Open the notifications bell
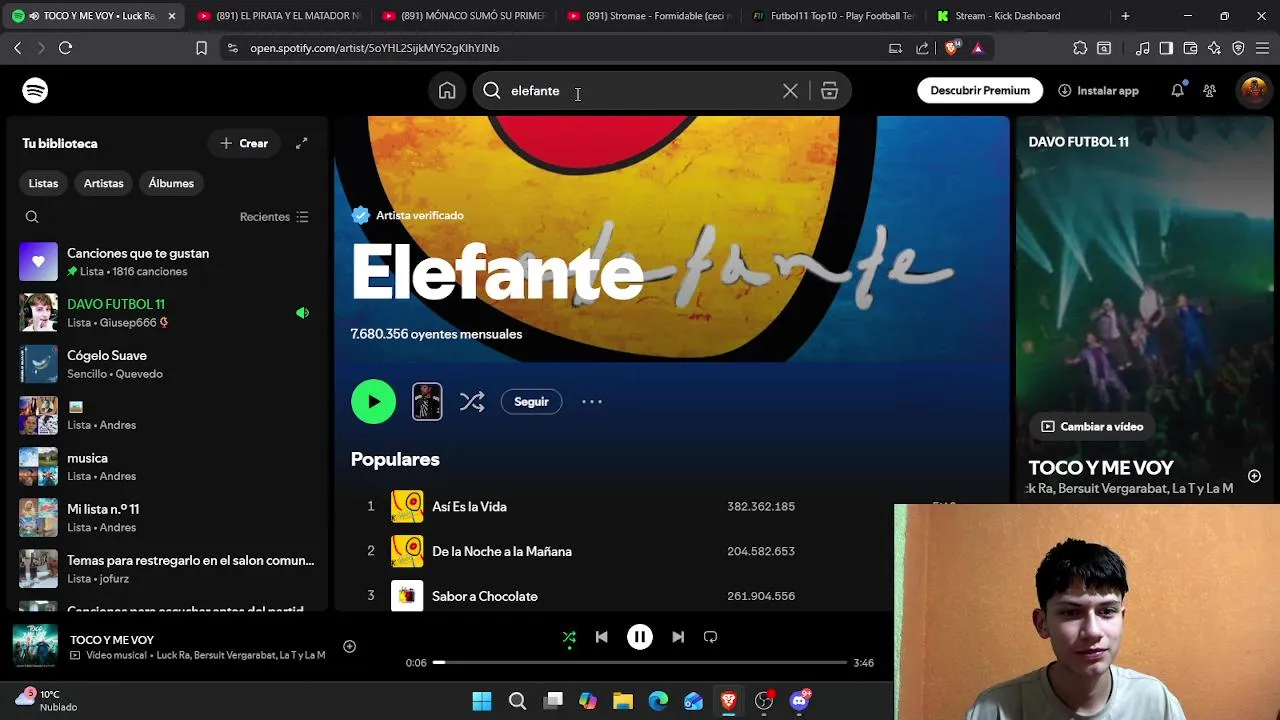Viewport: 1280px width, 720px height. [x=1178, y=91]
